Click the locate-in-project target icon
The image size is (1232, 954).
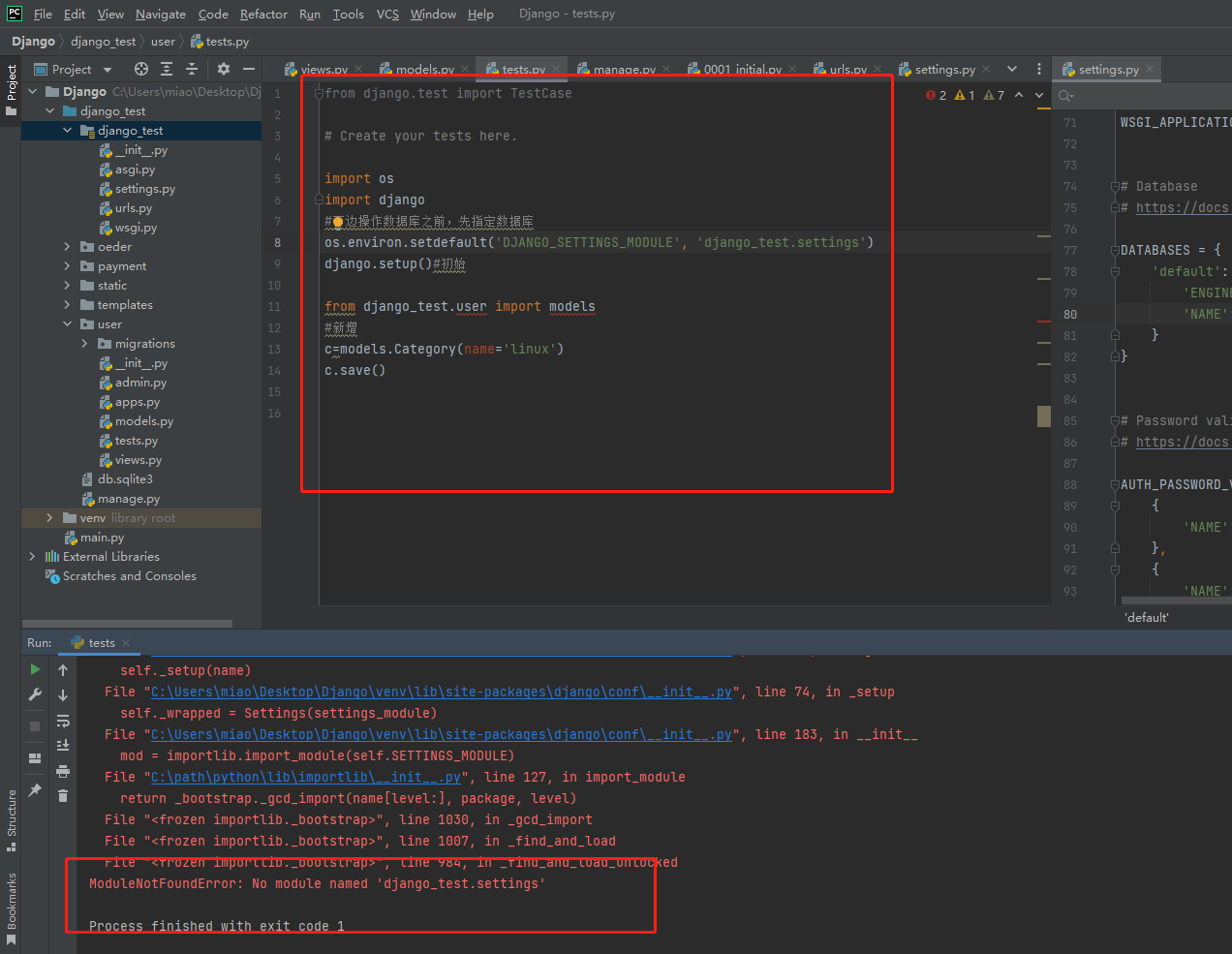(141, 69)
